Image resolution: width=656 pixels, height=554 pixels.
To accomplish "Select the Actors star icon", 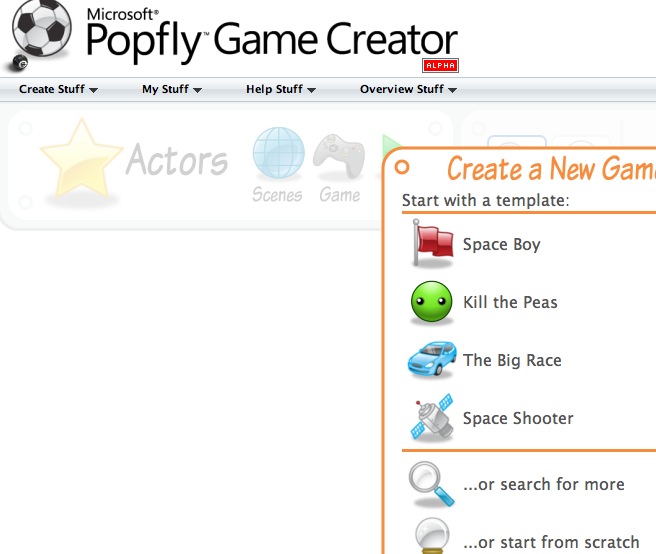I will pos(81,158).
